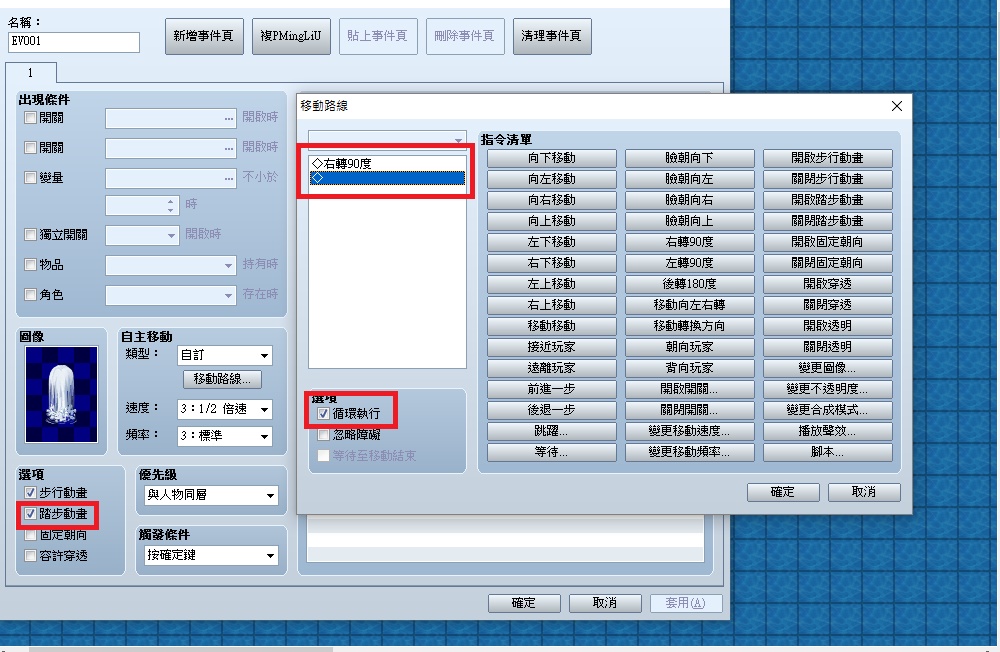Add the 臉朝向上 command
This screenshot has height=652, width=1000.
pyautogui.click(x=689, y=221)
